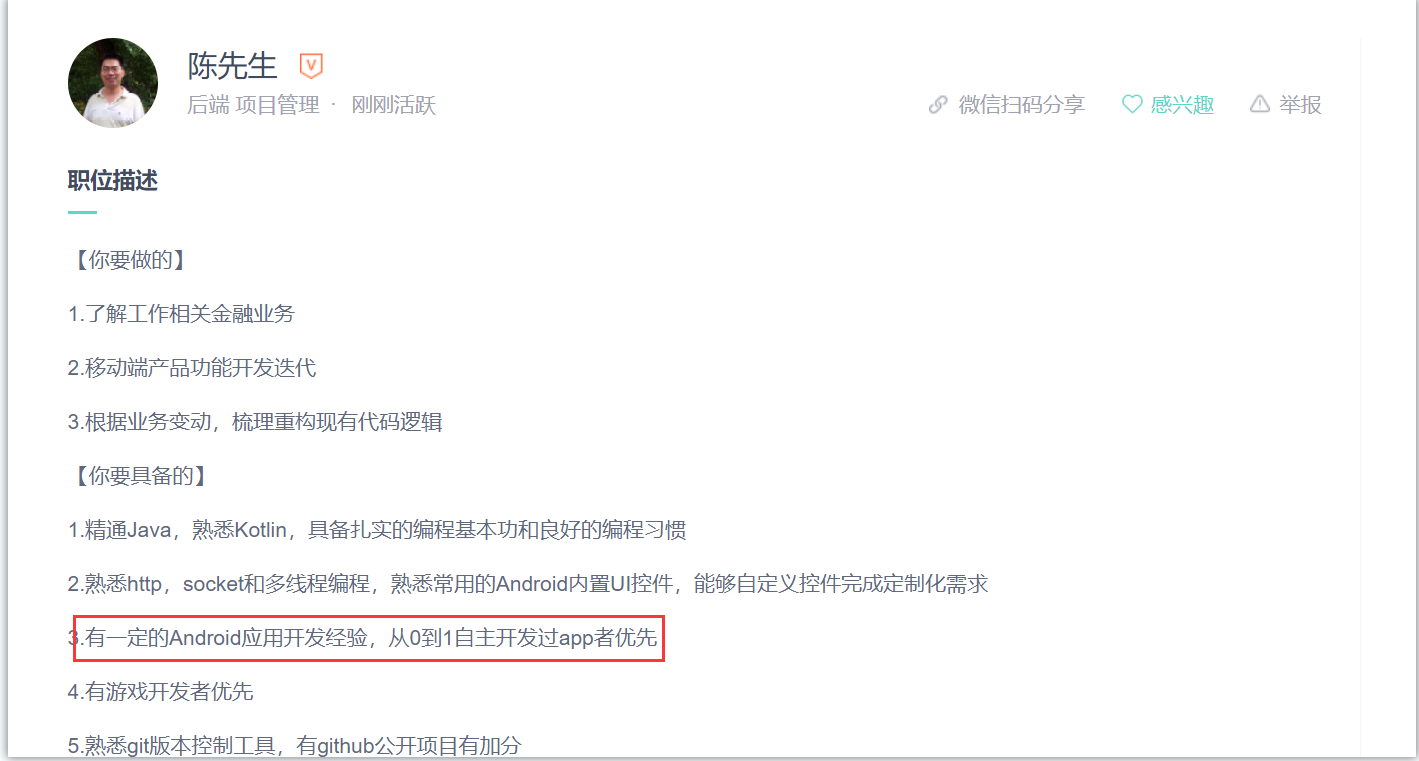
Task: Select the 职位描述 section heading
Action: pos(113,181)
